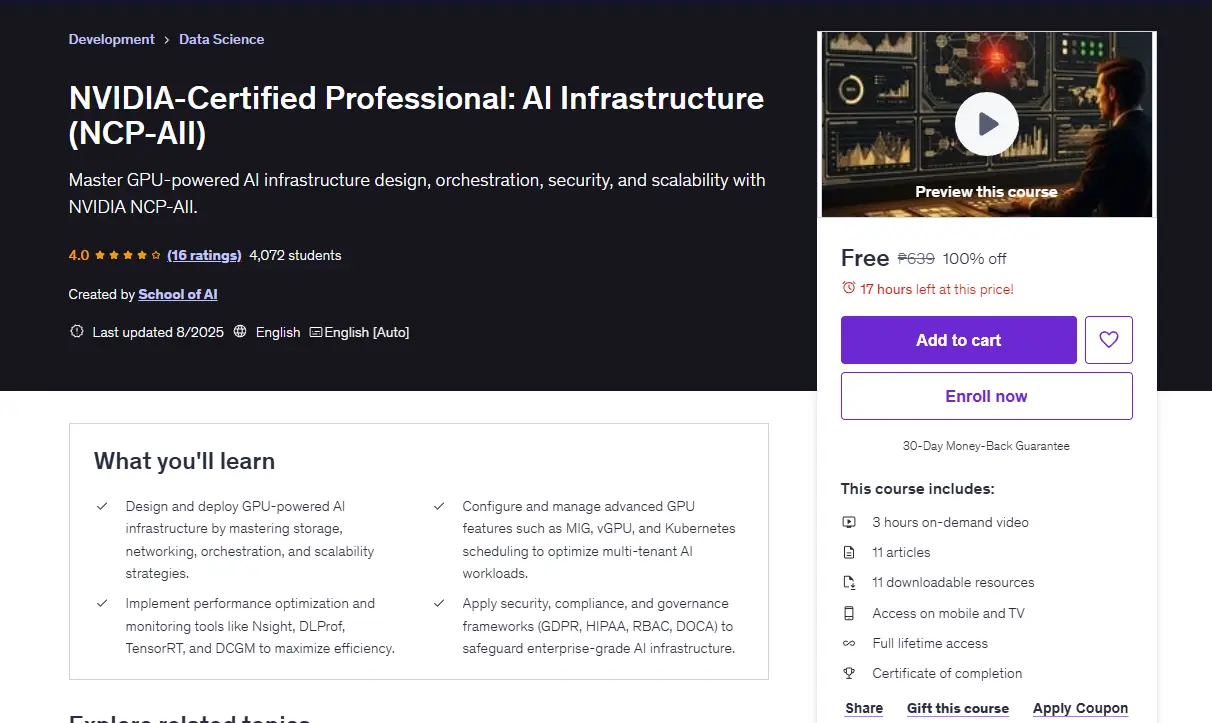Screen dimensions: 1212x723
Task: Click the 'English' language label
Action: coord(278,332)
